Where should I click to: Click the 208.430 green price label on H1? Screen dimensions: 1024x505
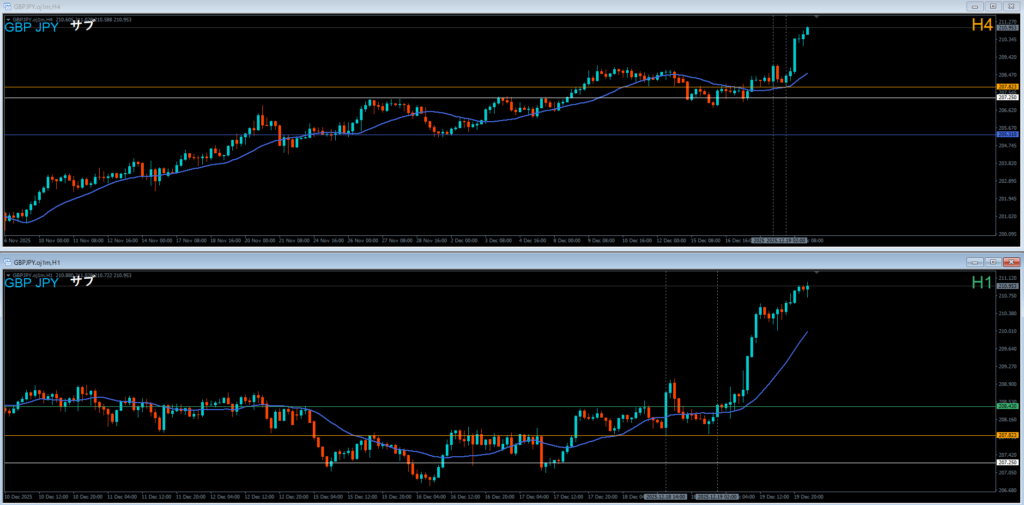(x=1006, y=406)
